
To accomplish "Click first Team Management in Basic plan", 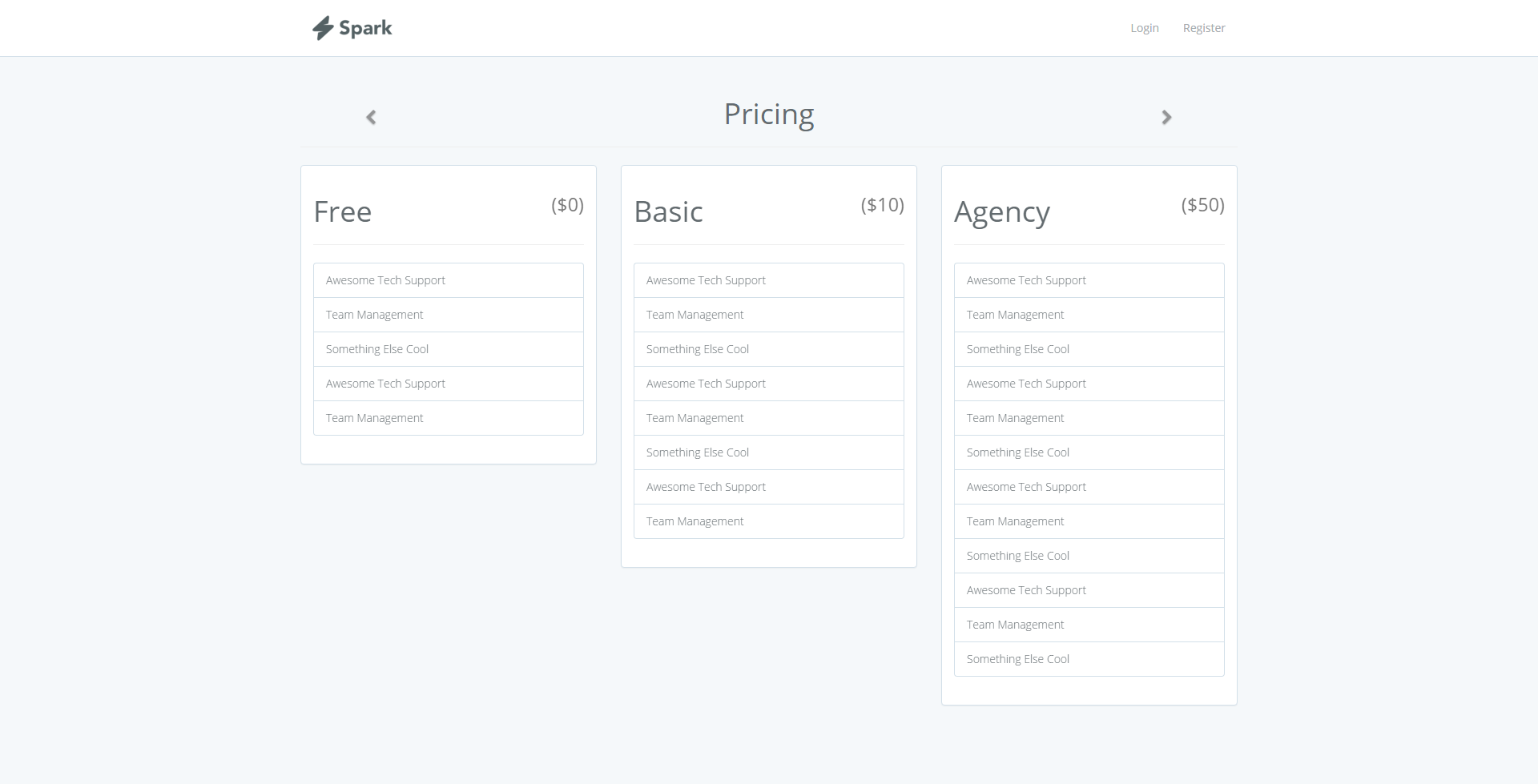I will (695, 315).
